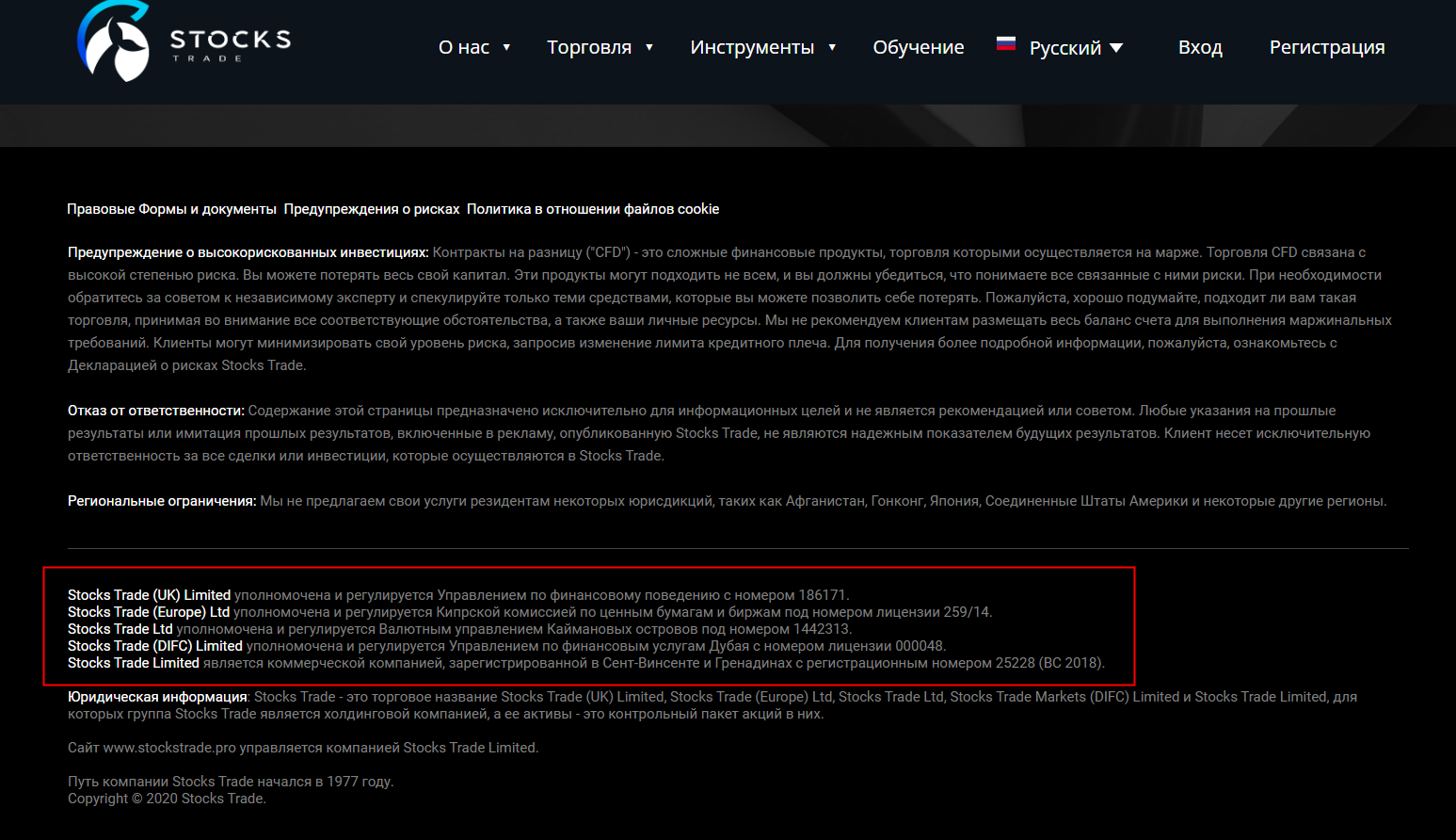Viewport: 1456px width, 840px height.
Task: Click the Cayman Islands 1442313 license line
Action: 459,629
